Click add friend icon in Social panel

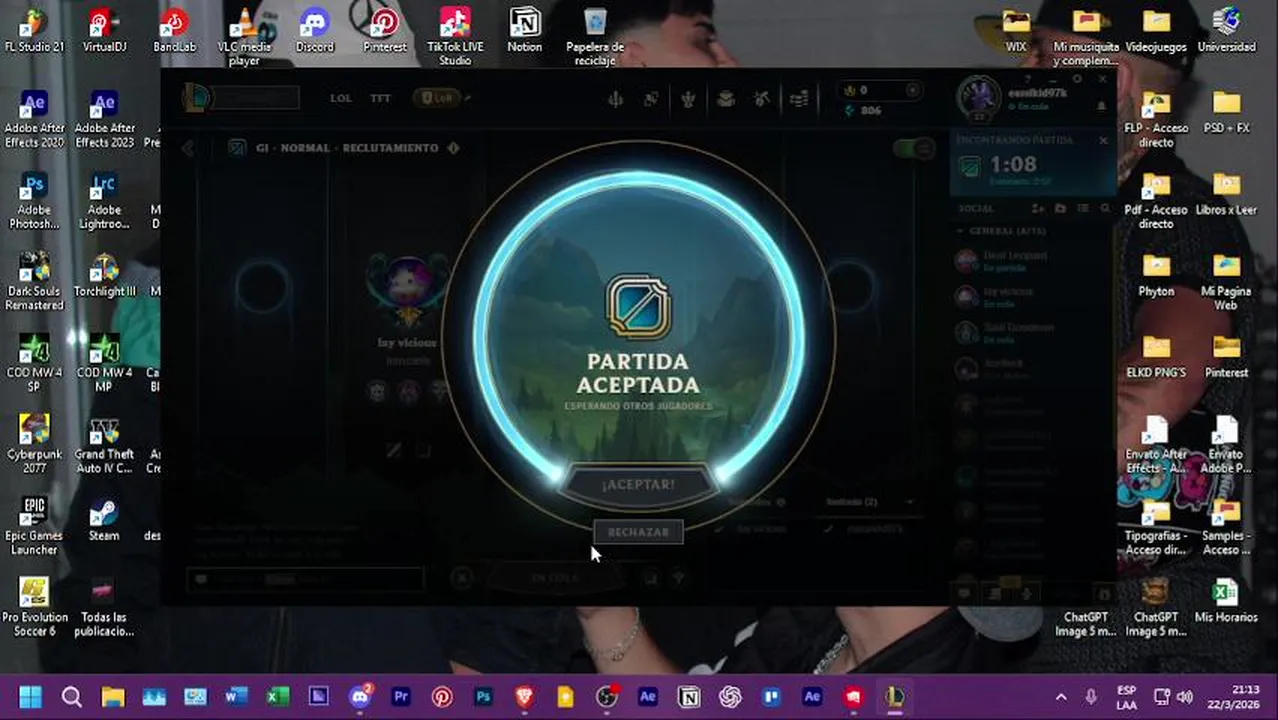pyautogui.click(x=1038, y=208)
